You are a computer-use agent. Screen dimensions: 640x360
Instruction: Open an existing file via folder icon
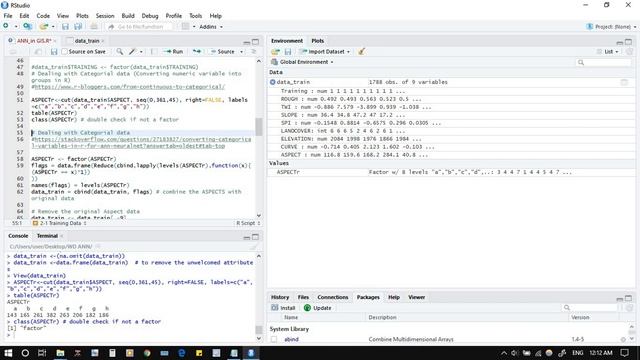coord(43,27)
